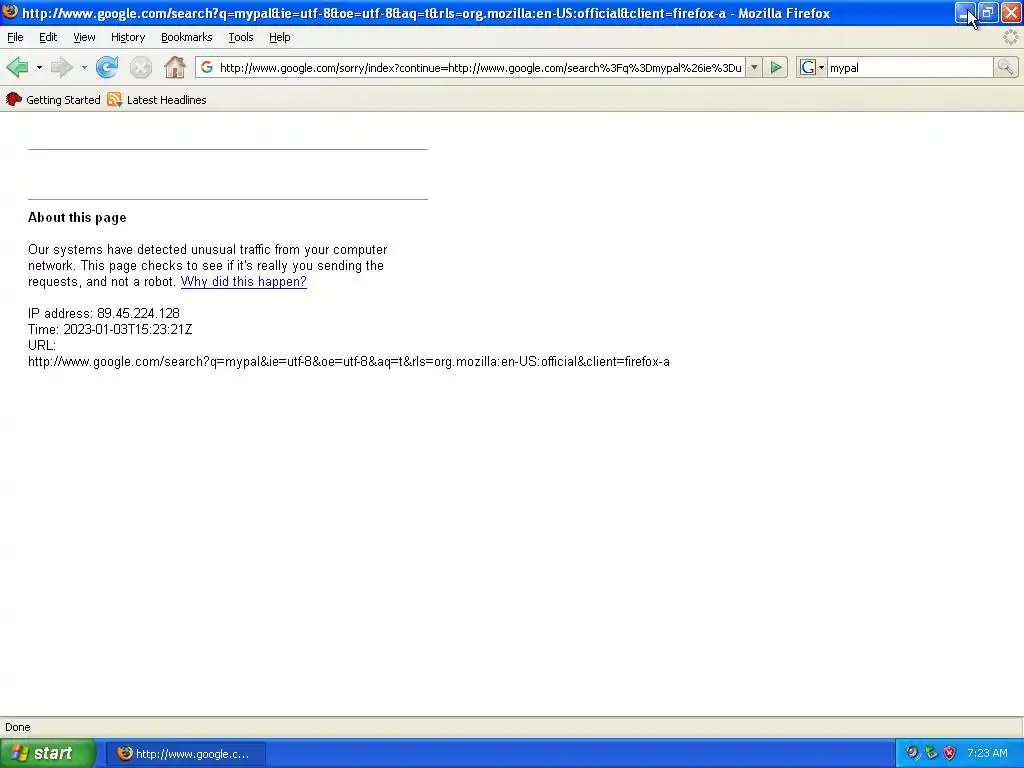1024x768 pixels.
Task: Click the Google favicon in address bar
Action: (x=206, y=67)
